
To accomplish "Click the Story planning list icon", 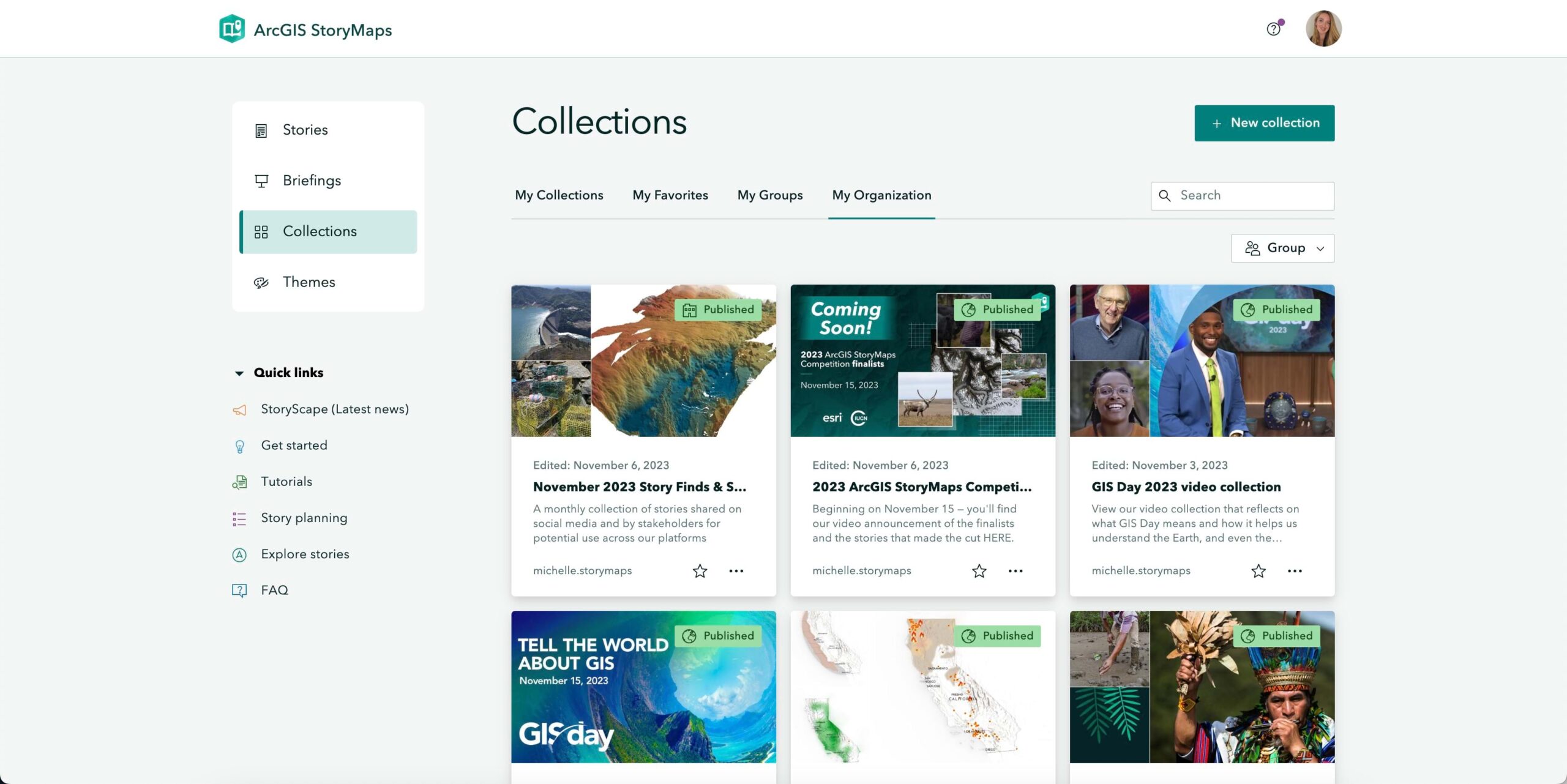I will [239, 518].
